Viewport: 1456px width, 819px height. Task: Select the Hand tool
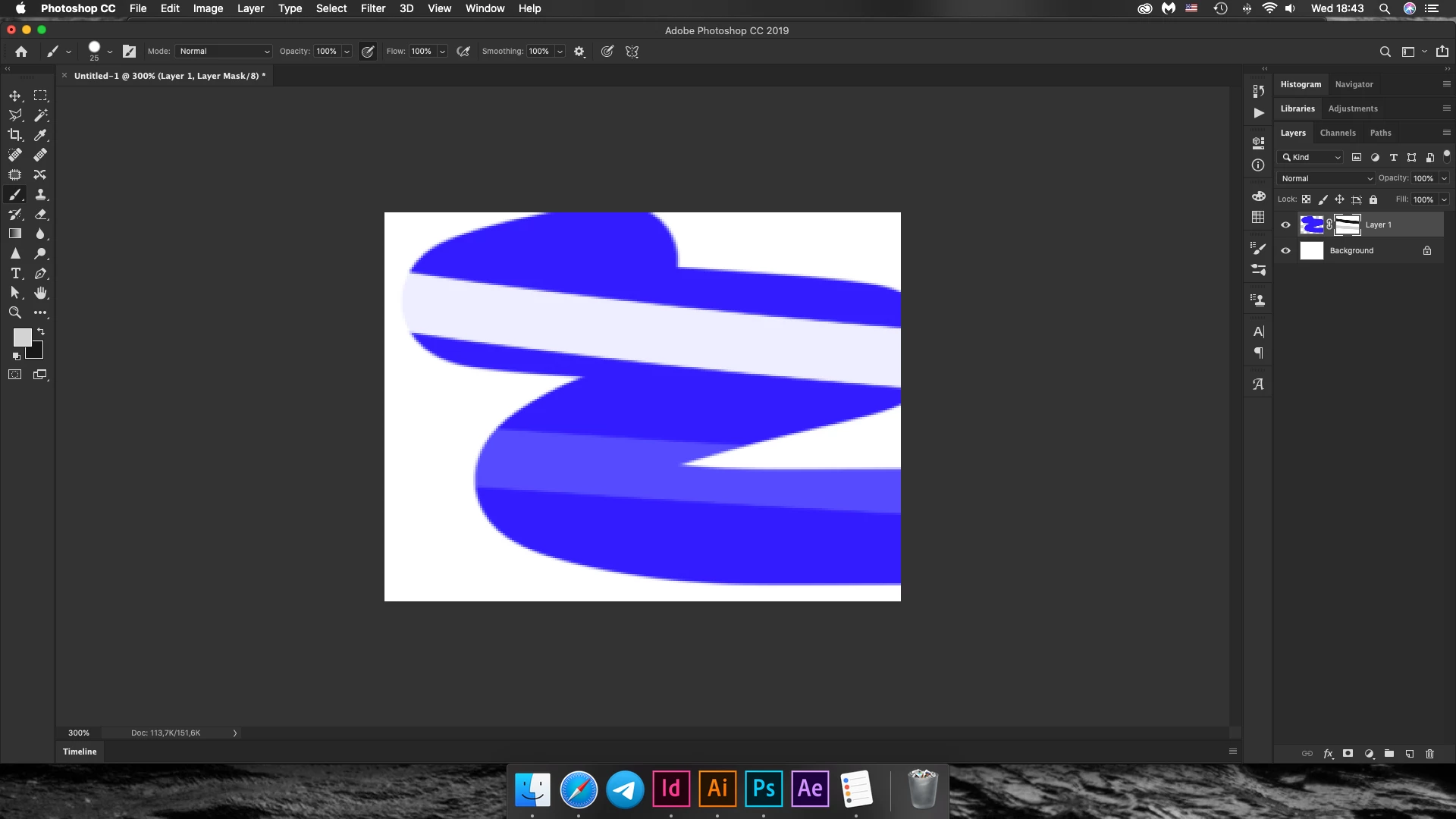(x=41, y=293)
